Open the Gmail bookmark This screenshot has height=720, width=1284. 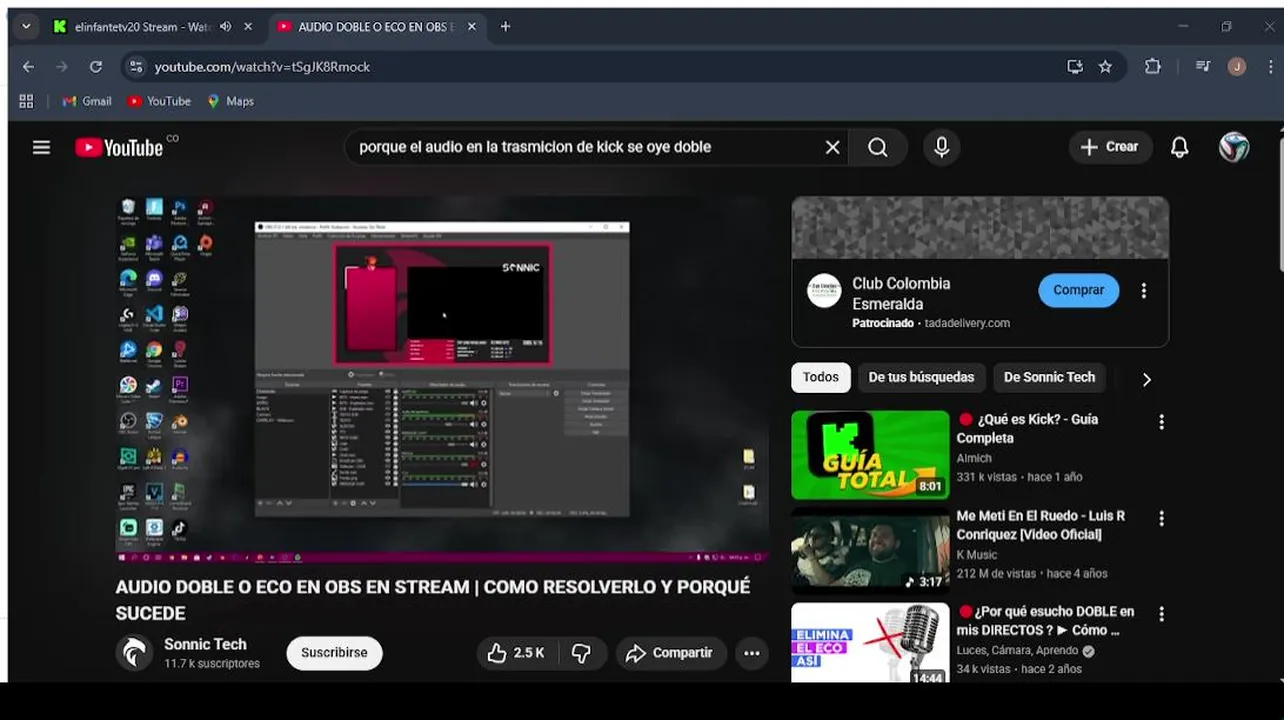(x=87, y=101)
